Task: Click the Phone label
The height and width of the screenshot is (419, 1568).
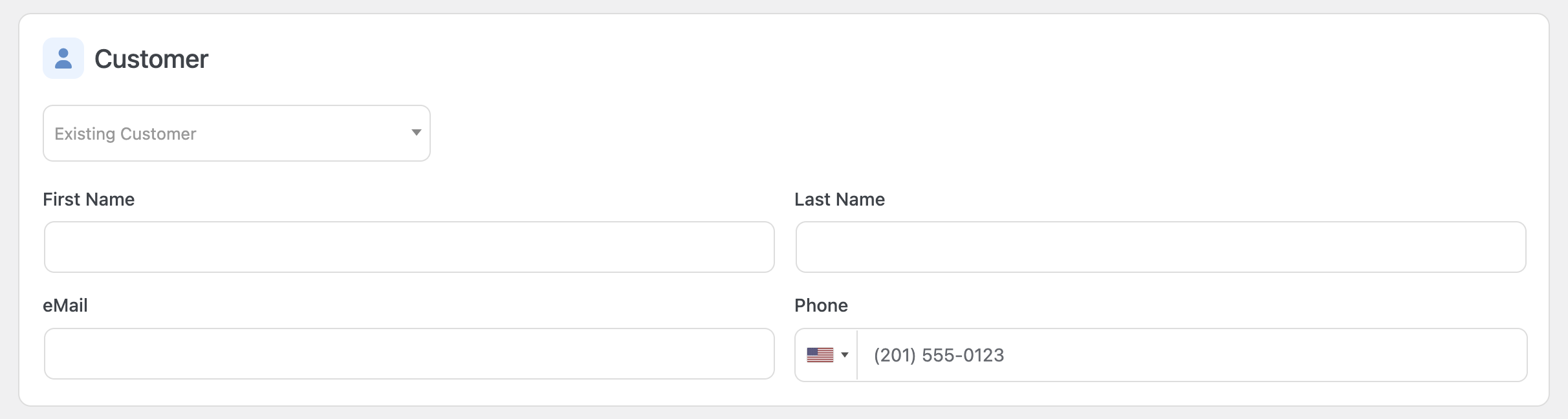Action: (x=821, y=305)
